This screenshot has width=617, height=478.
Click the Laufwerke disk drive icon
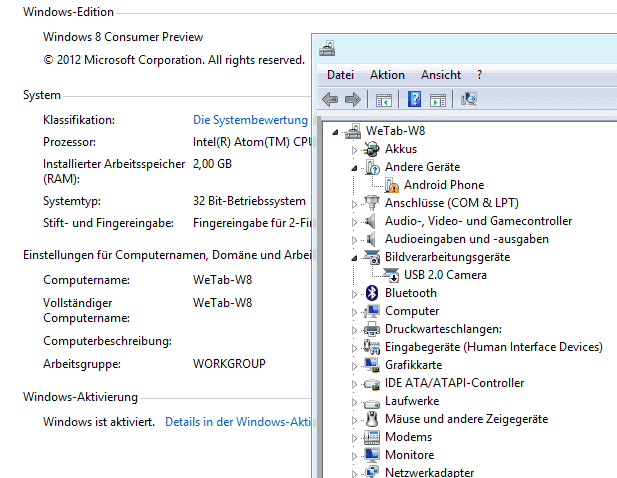pos(372,403)
